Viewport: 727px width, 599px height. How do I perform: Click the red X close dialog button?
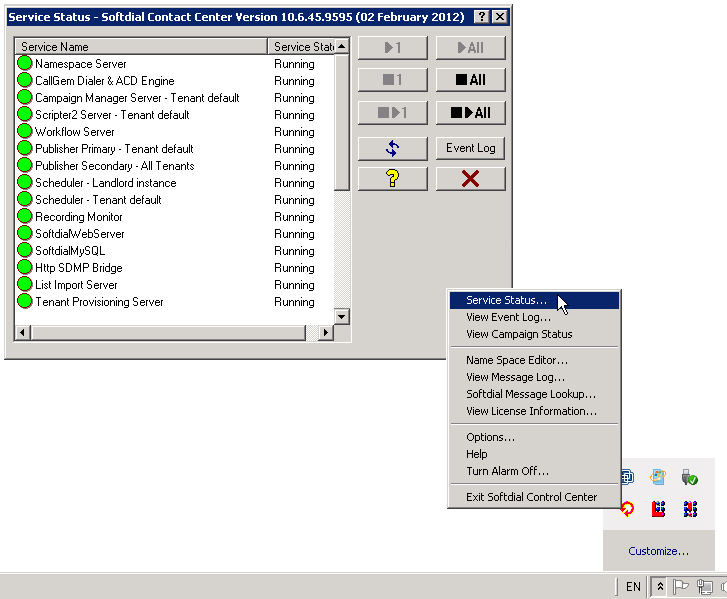point(470,178)
